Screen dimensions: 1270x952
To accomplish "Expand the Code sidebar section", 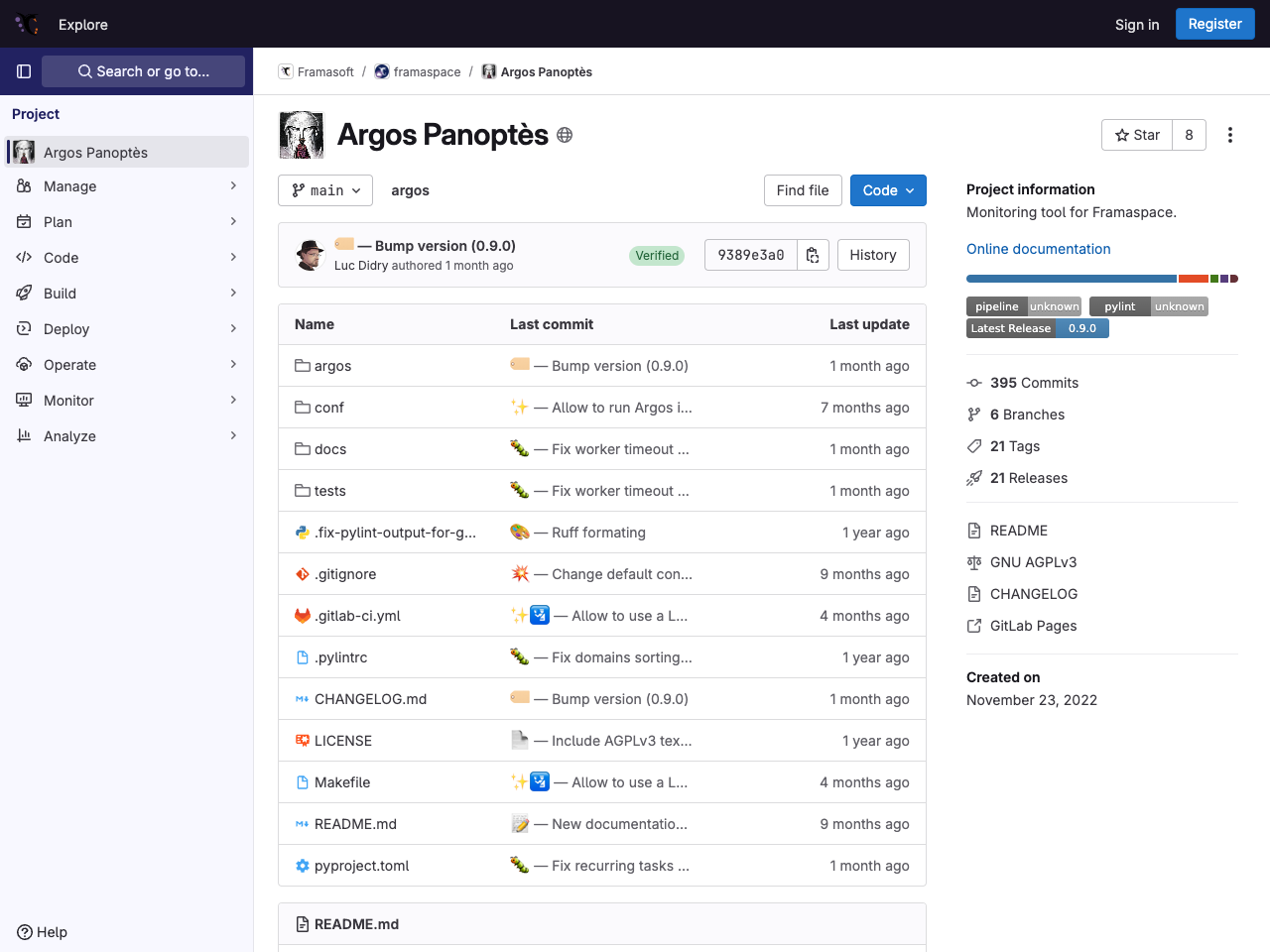I will point(126,258).
